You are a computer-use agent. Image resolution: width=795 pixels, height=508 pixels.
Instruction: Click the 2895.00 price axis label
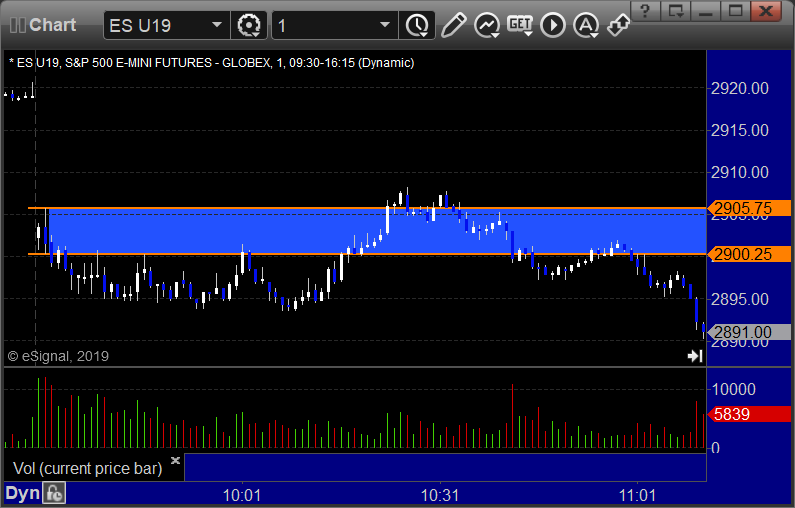(x=740, y=299)
